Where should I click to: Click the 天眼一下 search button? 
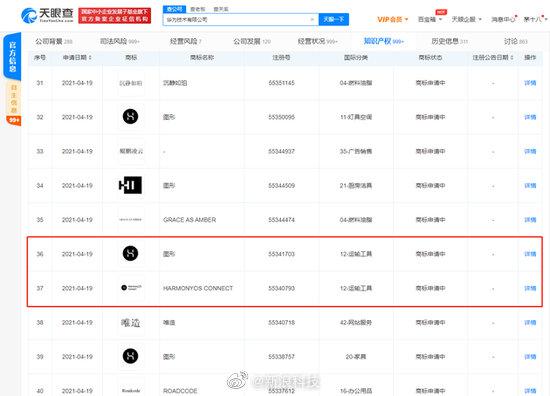tap(334, 19)
